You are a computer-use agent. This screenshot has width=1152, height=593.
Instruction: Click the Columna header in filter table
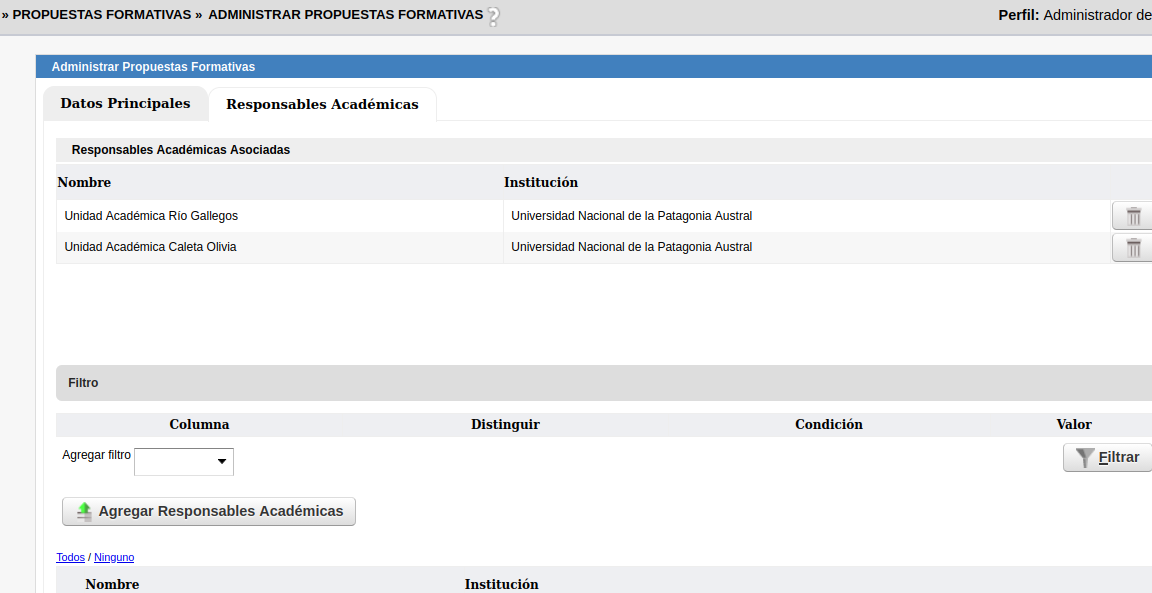point(199,424)
